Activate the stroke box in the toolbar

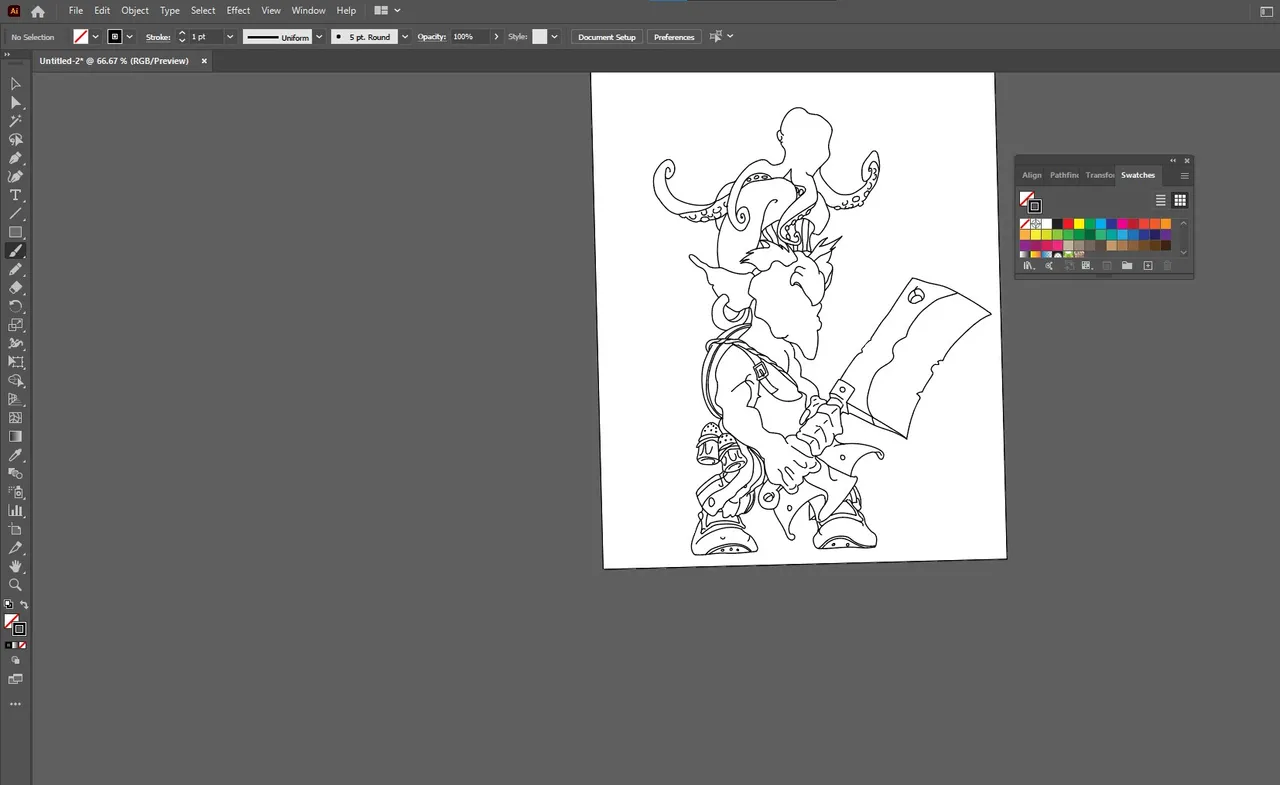point(19,629)
